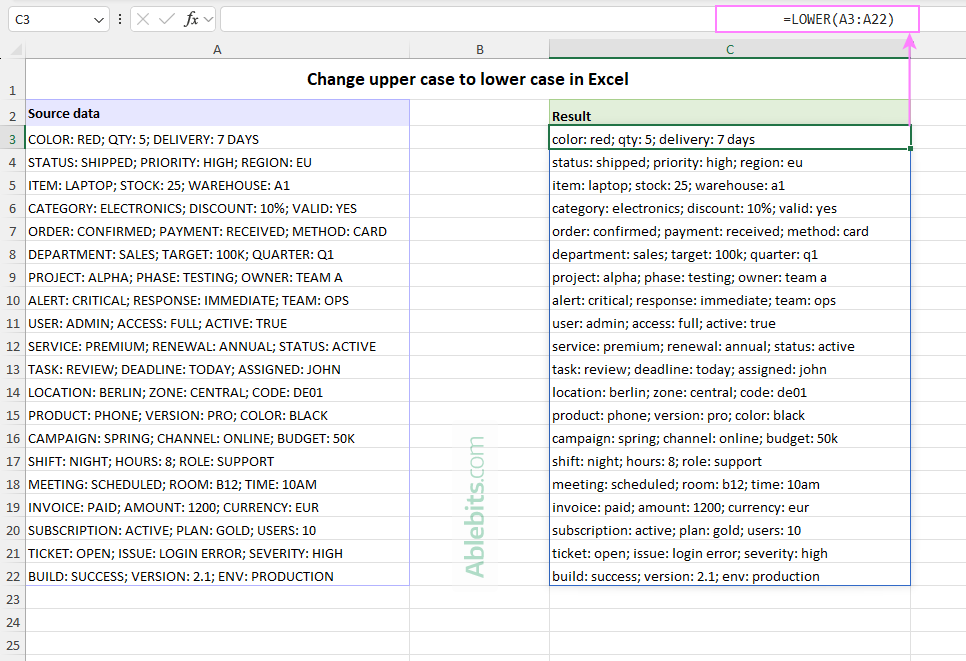Click the fill handle on the selected range corner
Screen dimensions: 966x661
tap(909, 146)
